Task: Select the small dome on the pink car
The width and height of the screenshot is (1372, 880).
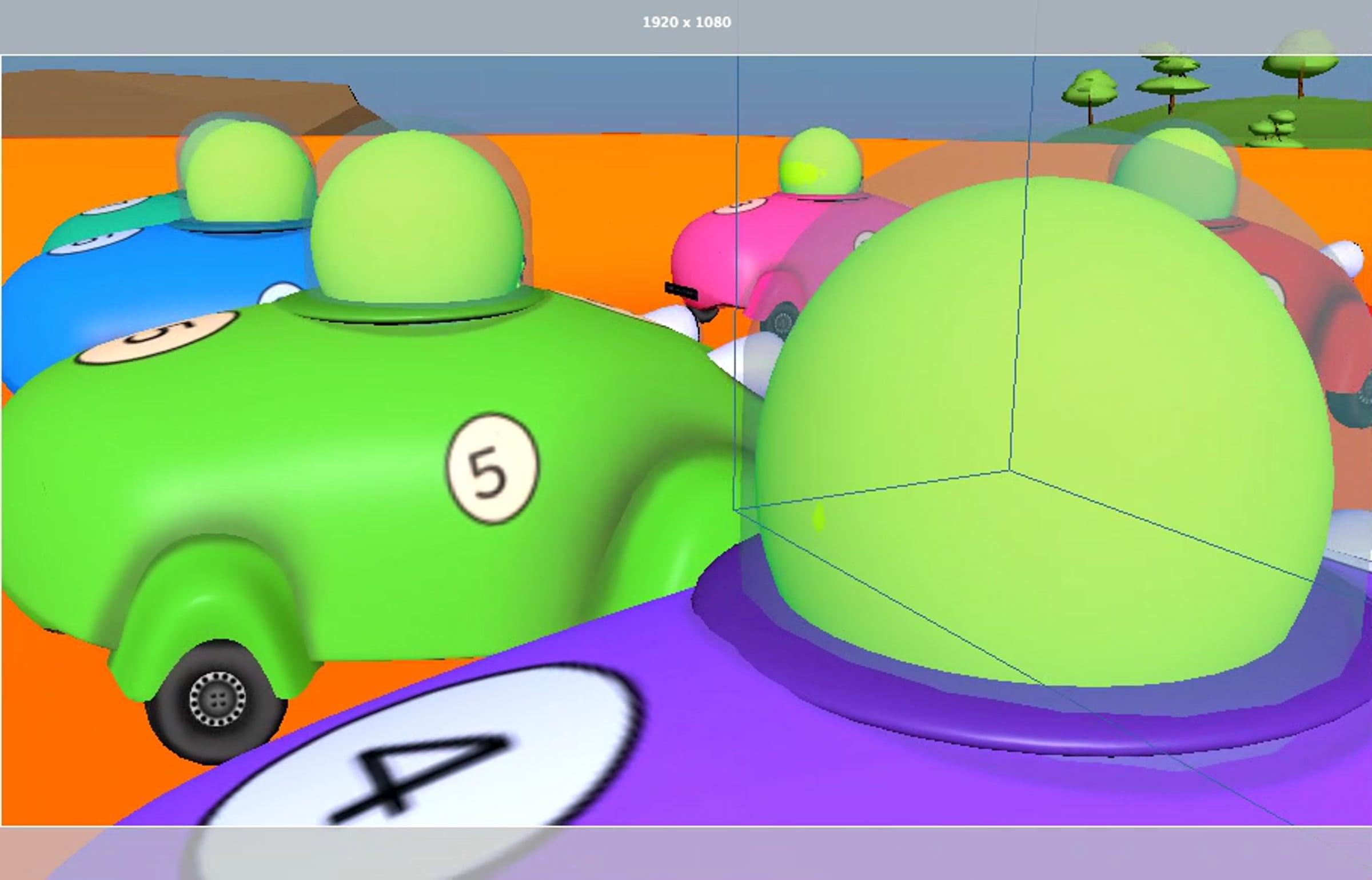Action: (x=820, y=160)
